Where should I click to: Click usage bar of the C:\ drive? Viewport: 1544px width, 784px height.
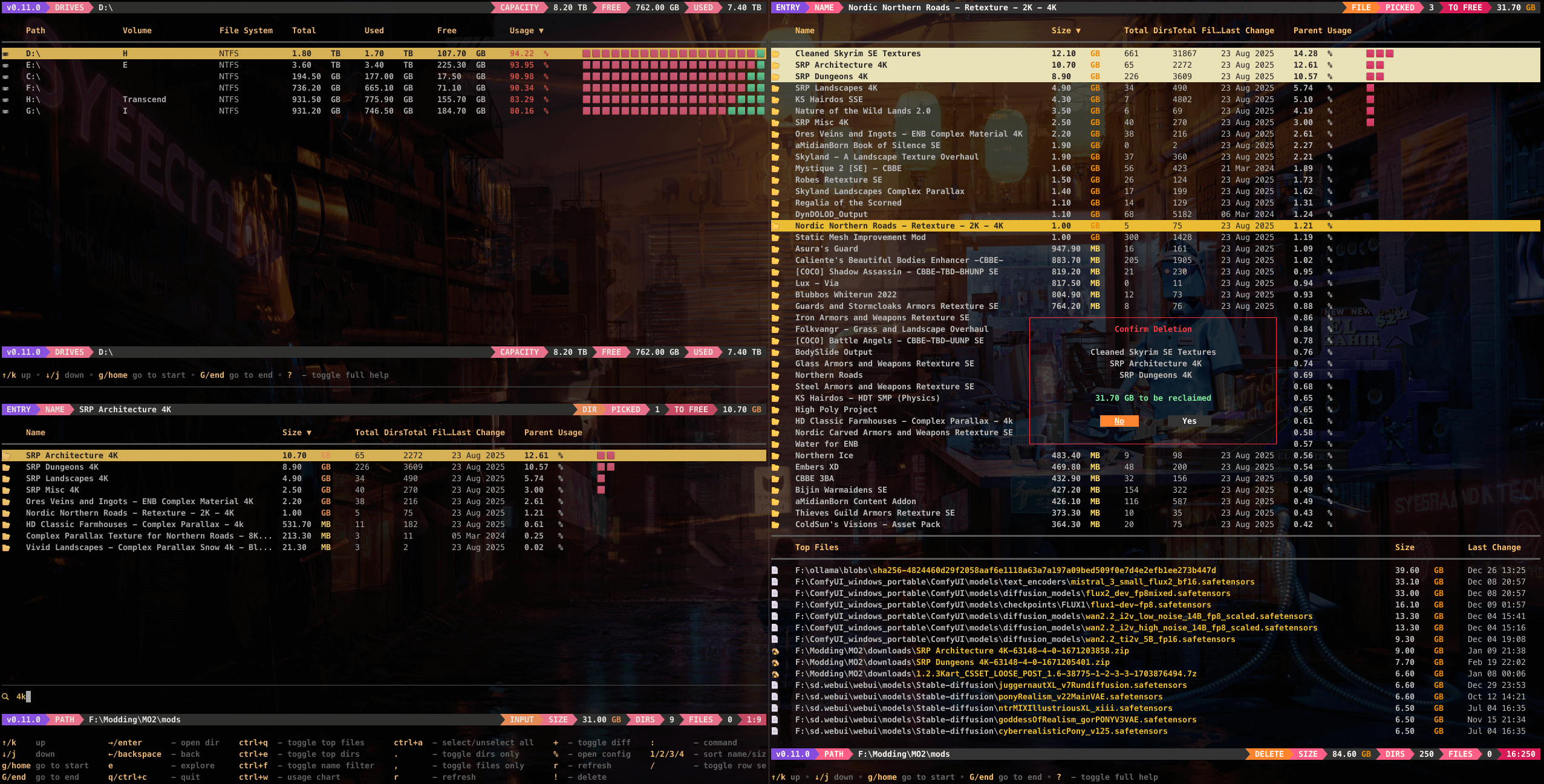pyautogui.click(x=673, y=77)
